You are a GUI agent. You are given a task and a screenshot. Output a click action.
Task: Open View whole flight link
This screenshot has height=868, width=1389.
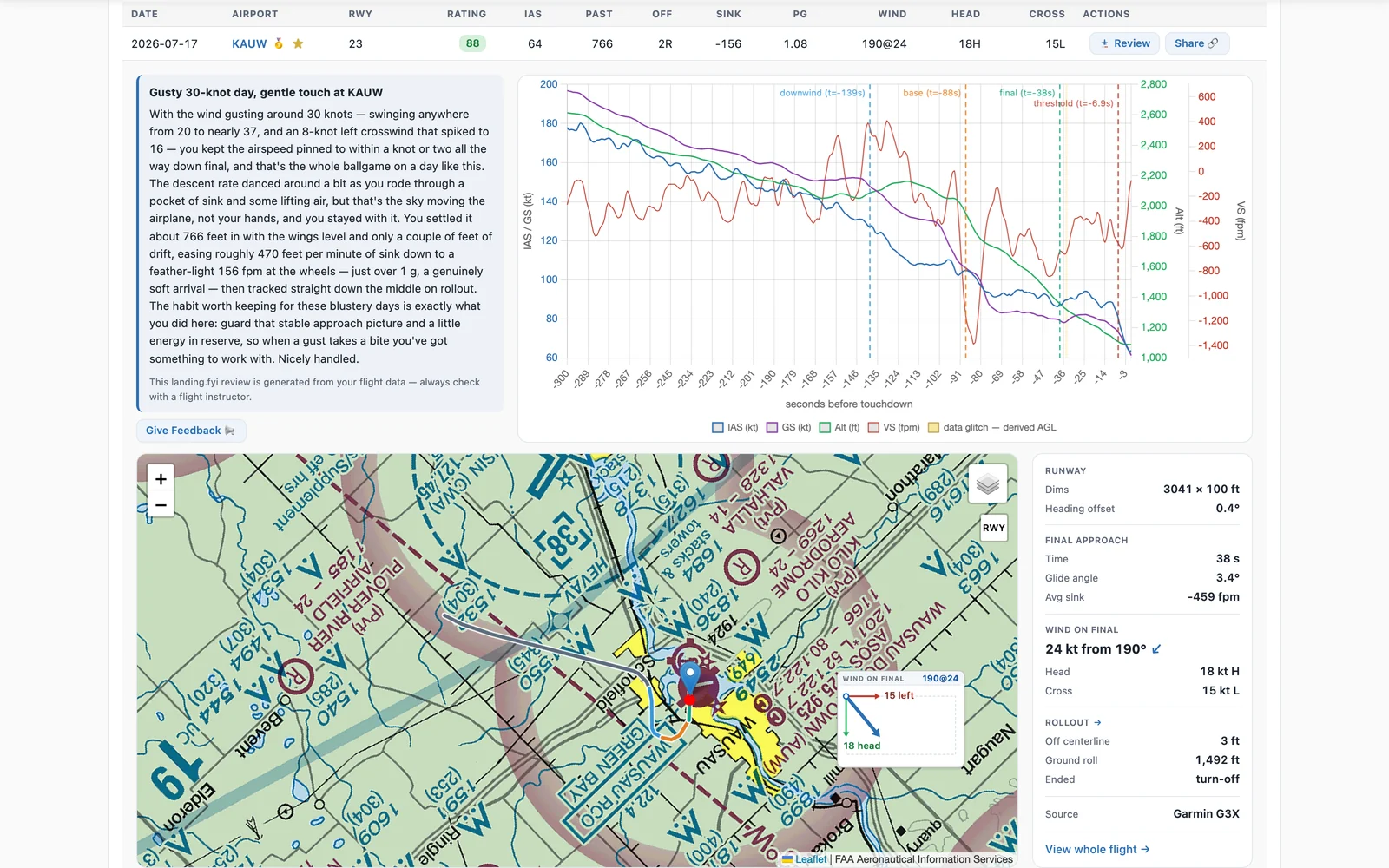(x=1097, y=849)
